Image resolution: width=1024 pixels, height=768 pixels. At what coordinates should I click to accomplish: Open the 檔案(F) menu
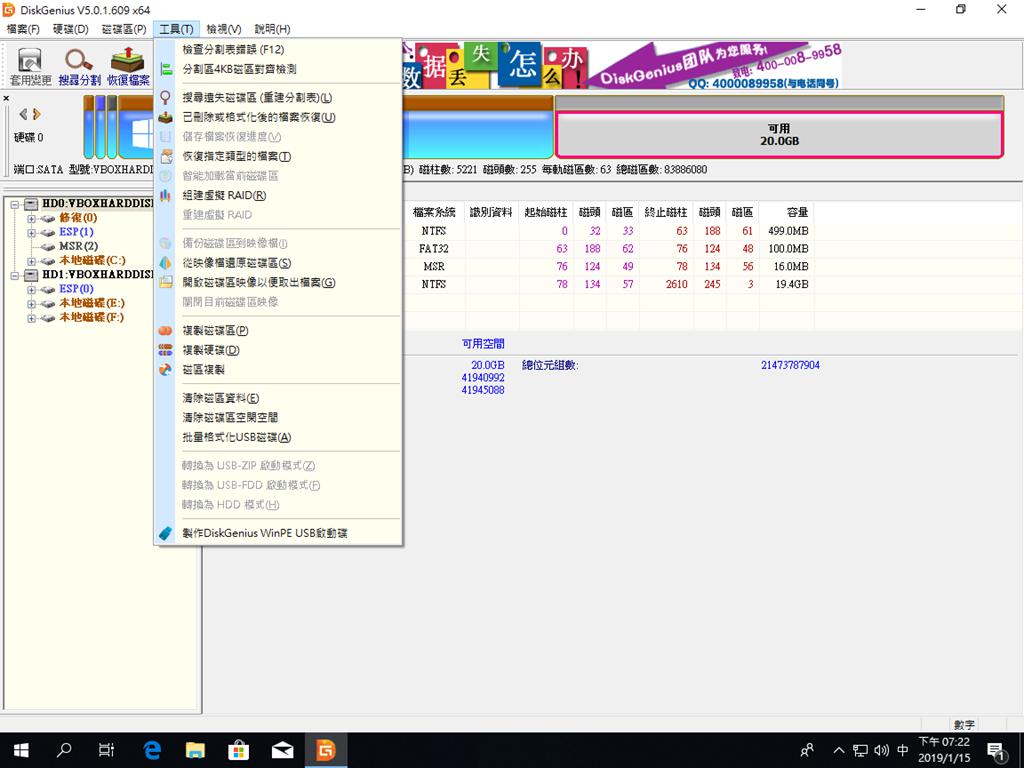(x=23, y=29)
